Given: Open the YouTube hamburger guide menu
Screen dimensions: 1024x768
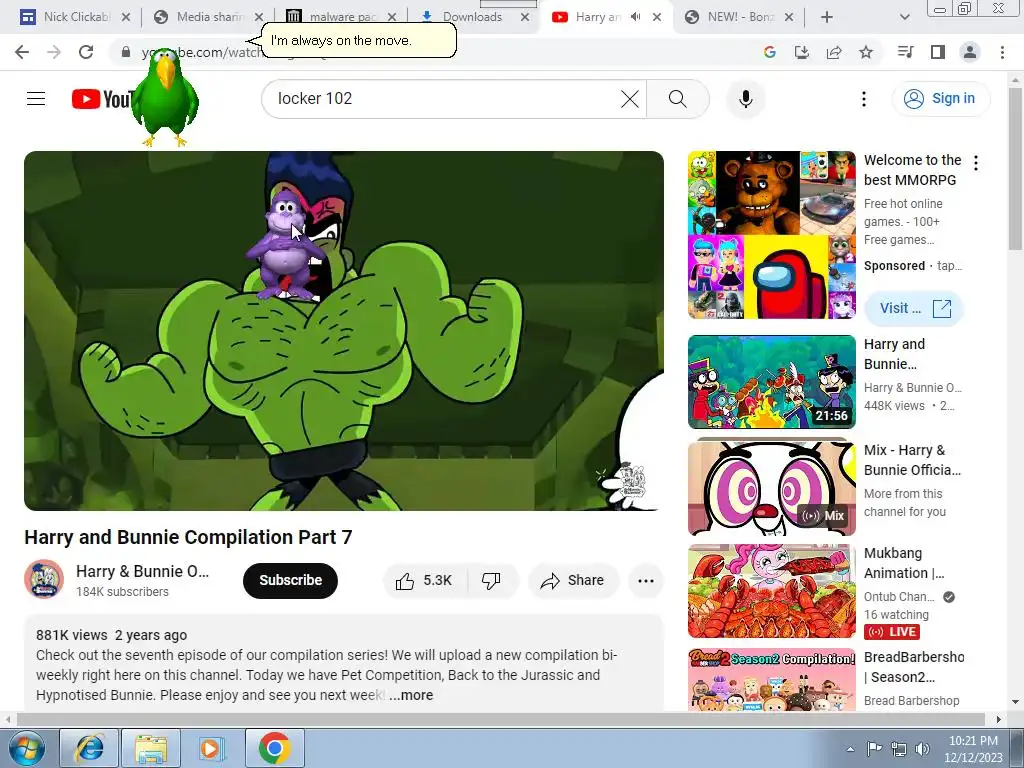Looking at the screenshot, I should click(36, 99).
